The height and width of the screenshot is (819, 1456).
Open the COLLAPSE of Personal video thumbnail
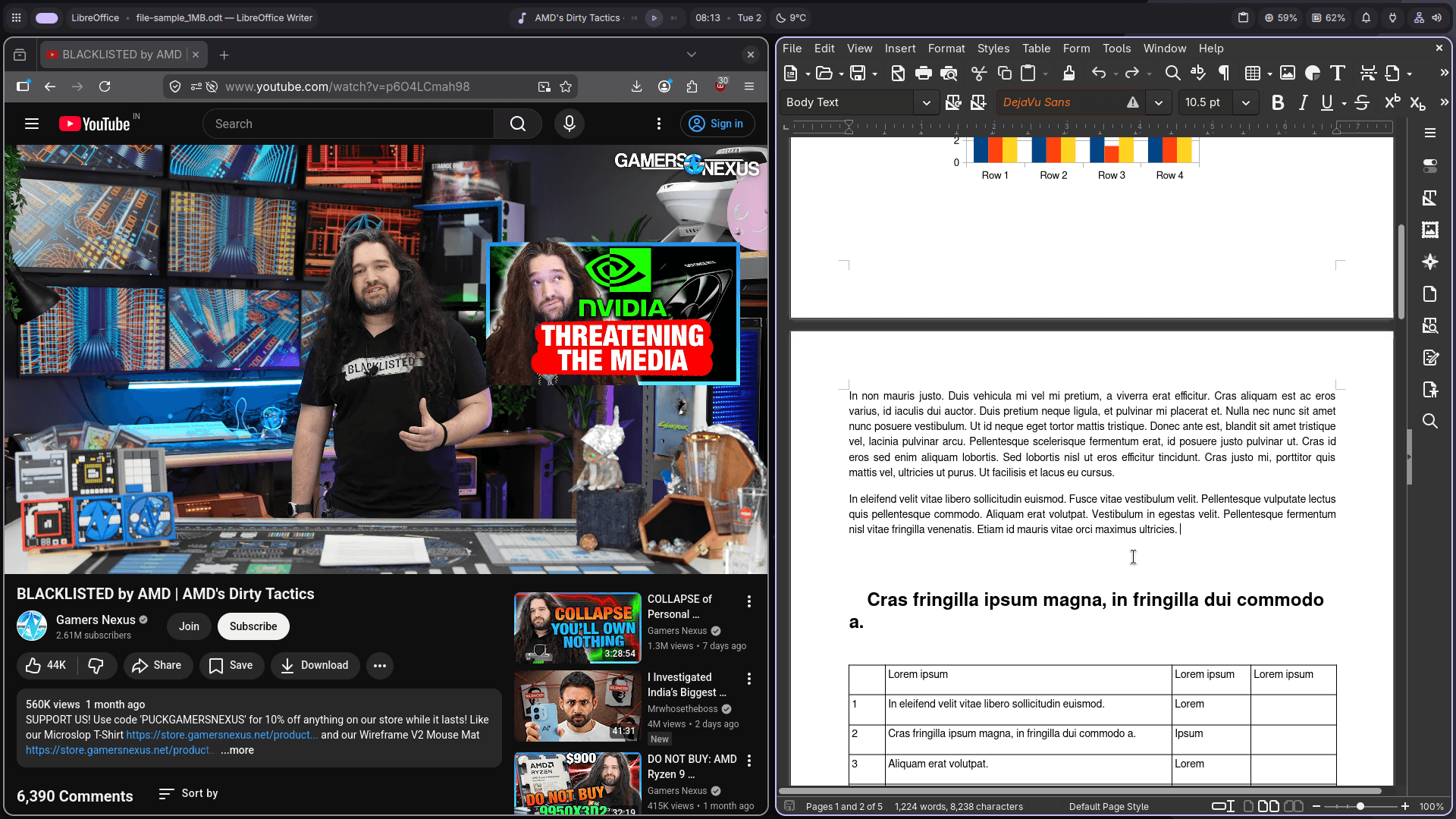pyautogui.click(x=578, y=628)
